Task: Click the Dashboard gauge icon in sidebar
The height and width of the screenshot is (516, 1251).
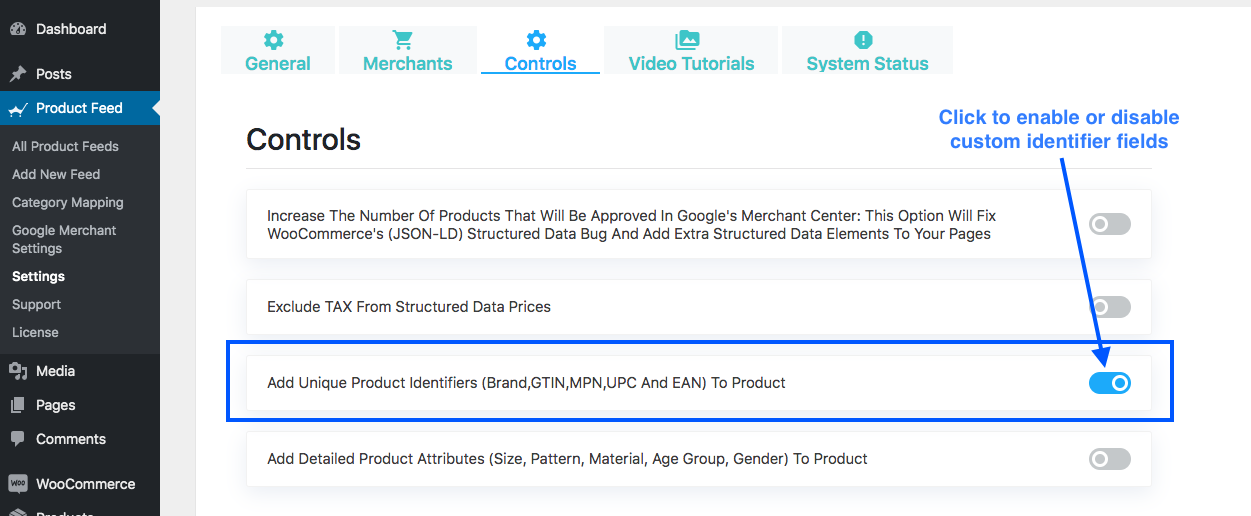Action: tap(18, 29)
